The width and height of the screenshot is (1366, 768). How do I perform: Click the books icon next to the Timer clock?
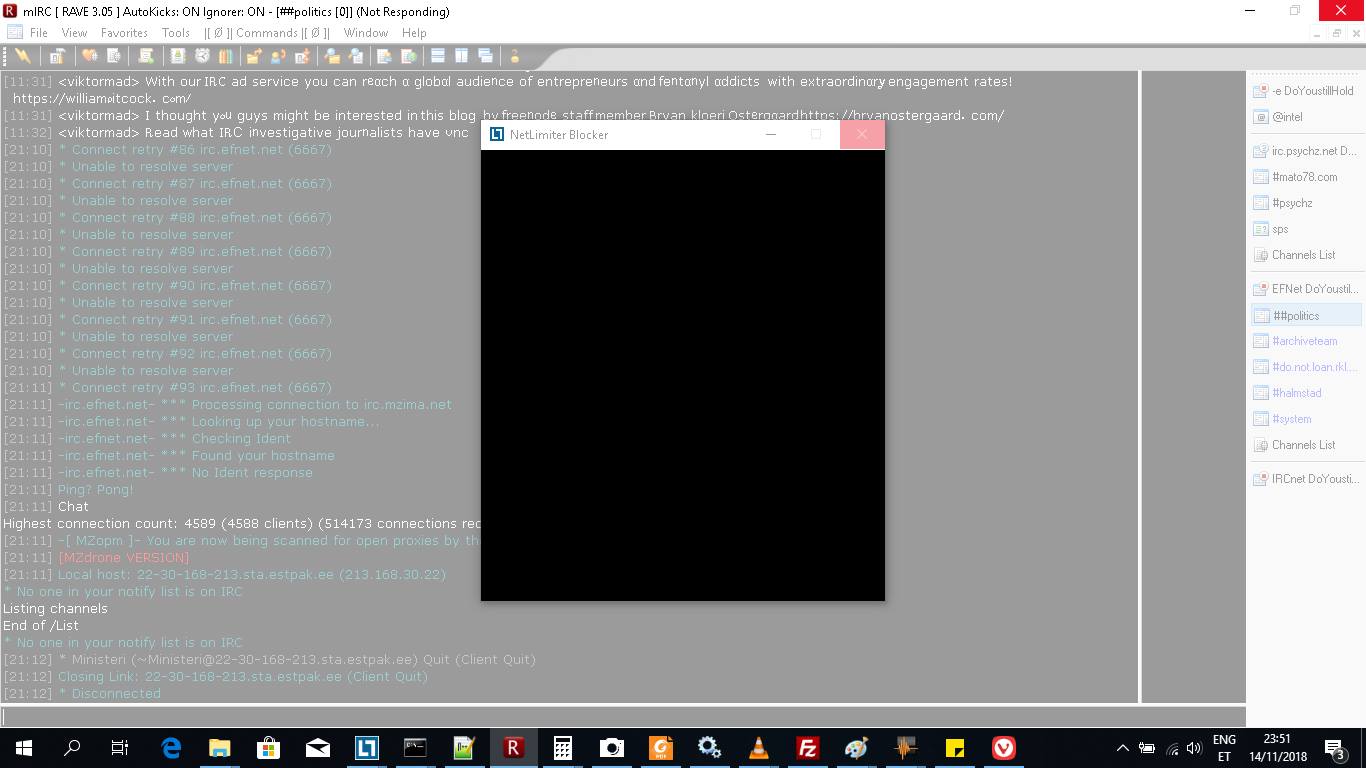pyautogui.click(x=226, y=56)
